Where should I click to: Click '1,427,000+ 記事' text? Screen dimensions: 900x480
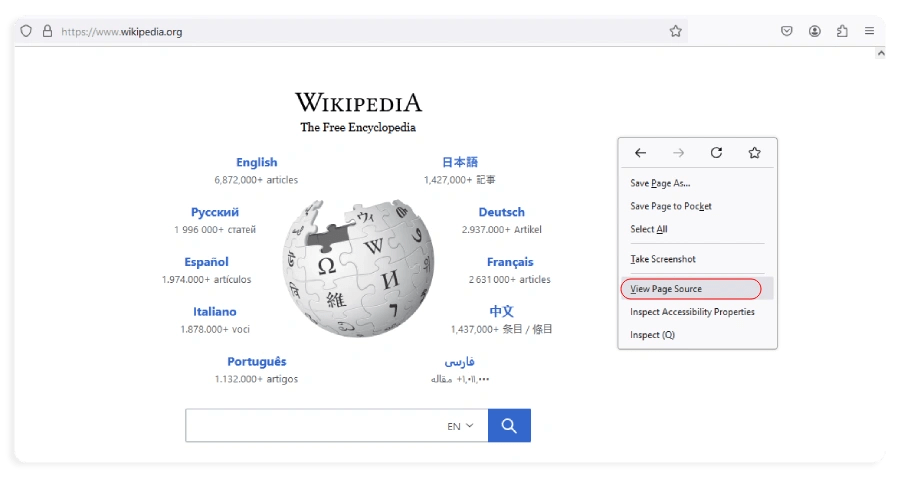pos(460,180)
